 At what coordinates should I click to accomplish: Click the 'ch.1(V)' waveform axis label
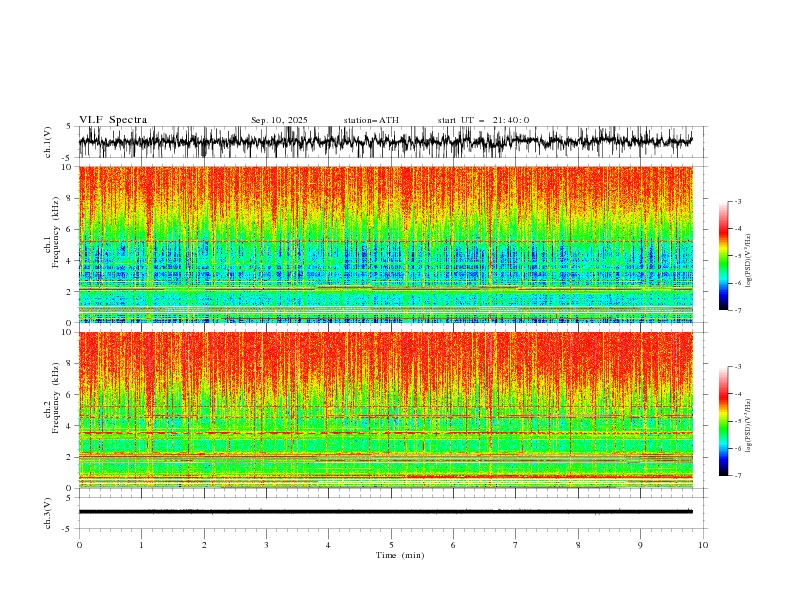click(x=48, y=142)
